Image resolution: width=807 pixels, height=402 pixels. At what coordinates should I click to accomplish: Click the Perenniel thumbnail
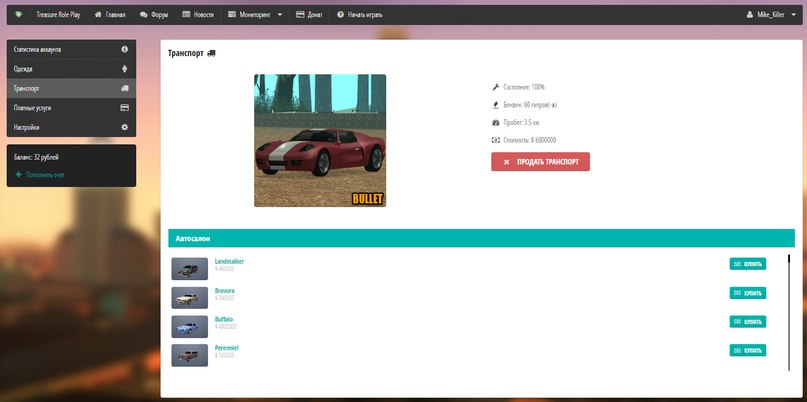click(189, 355)
